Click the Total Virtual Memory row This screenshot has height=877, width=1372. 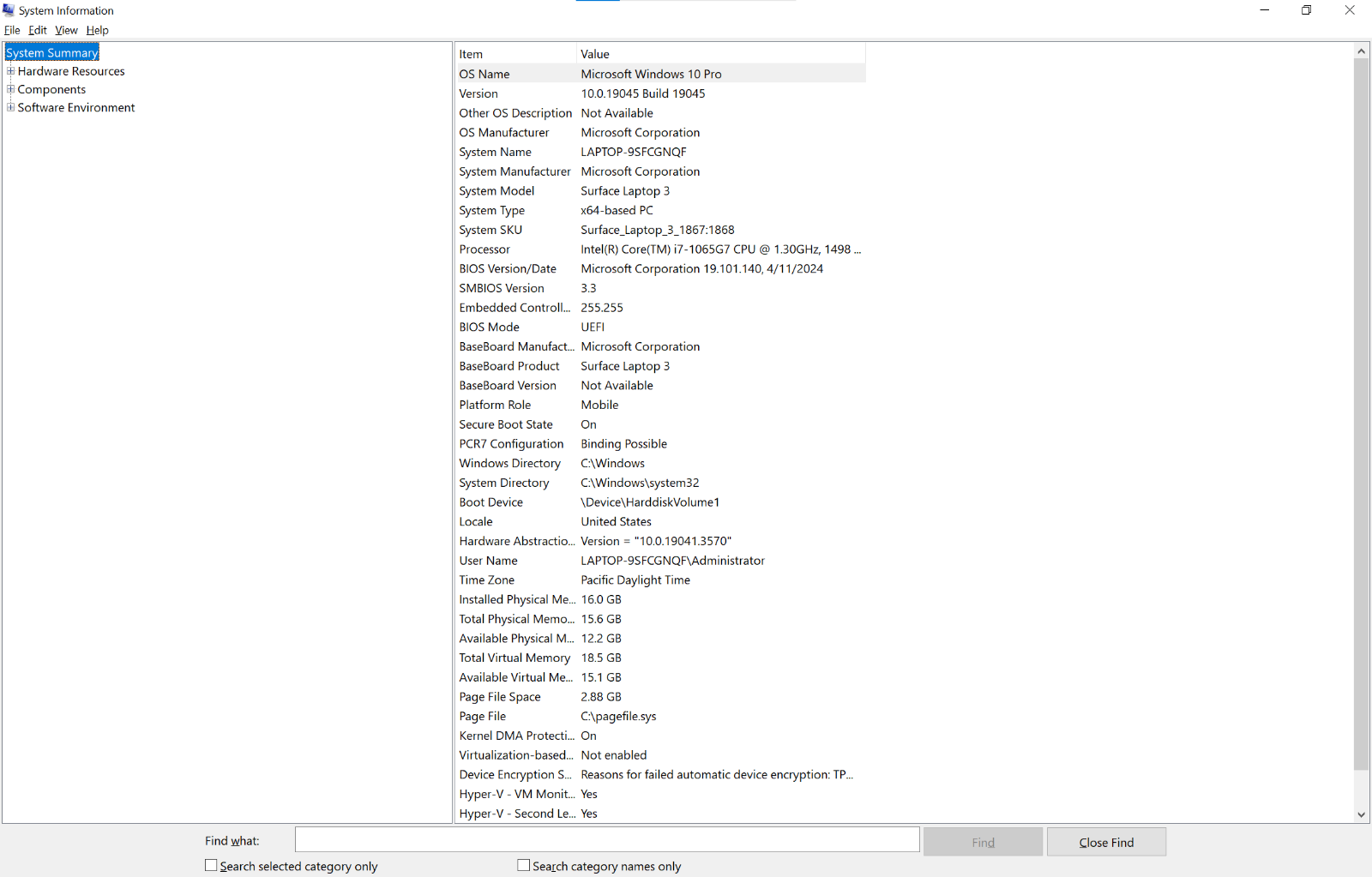[660, 658]
